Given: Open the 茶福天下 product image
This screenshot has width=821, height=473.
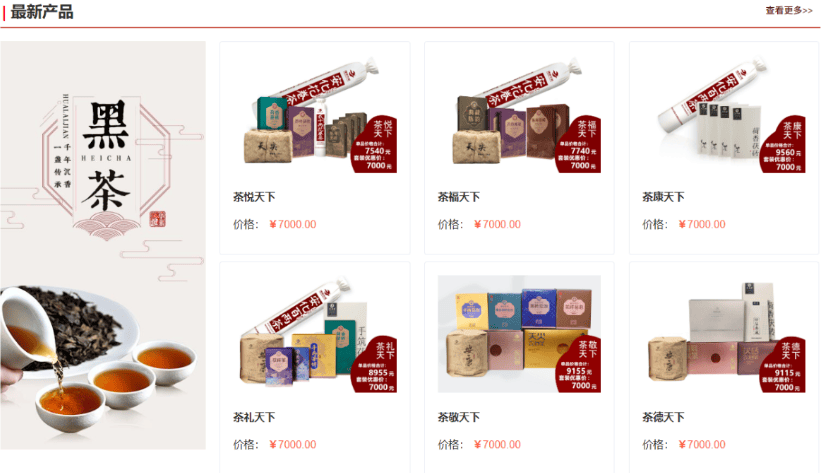Looking at the screenshot, I should click(519, 114).
